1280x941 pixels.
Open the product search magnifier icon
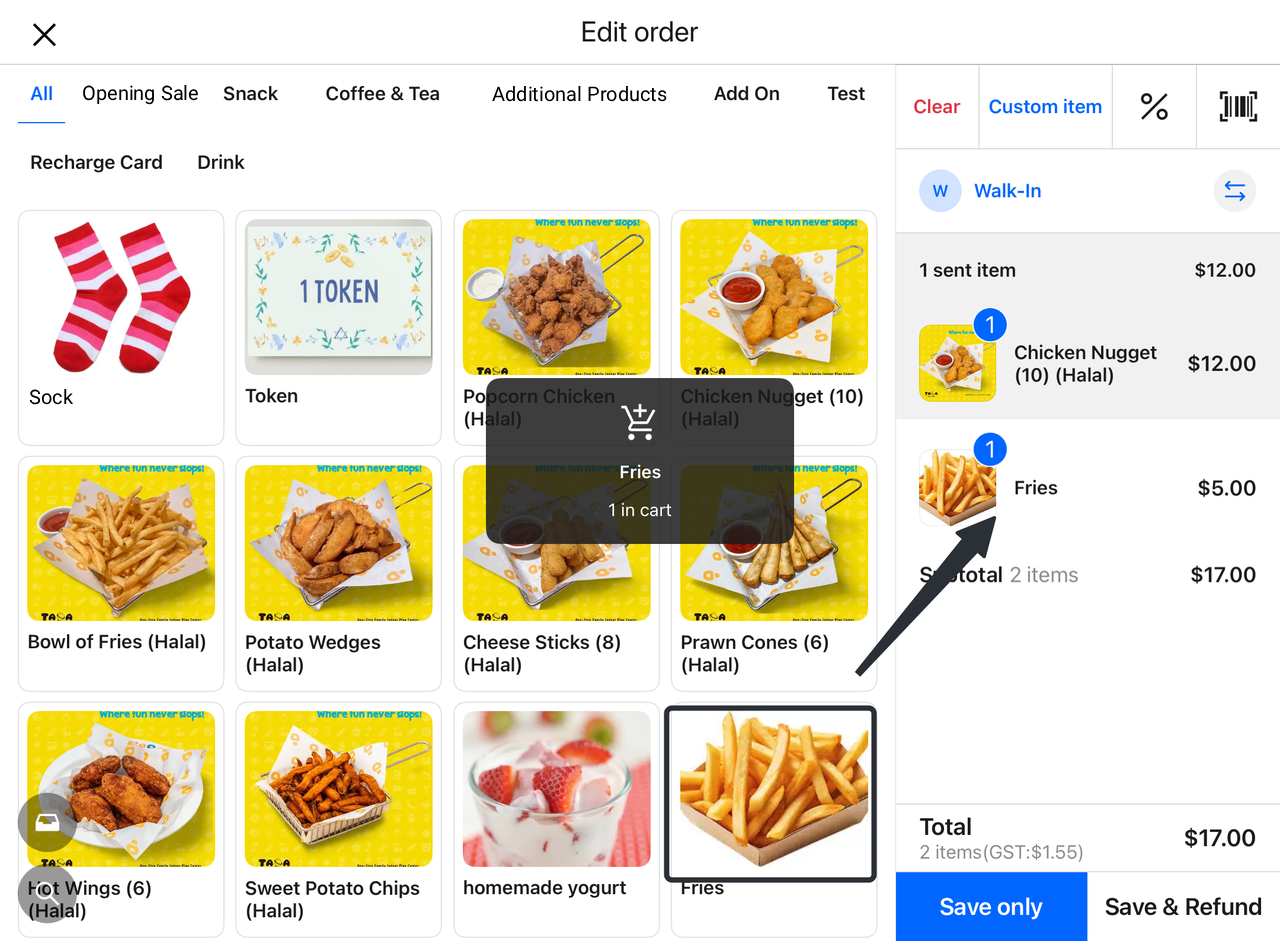pos(47,893)
